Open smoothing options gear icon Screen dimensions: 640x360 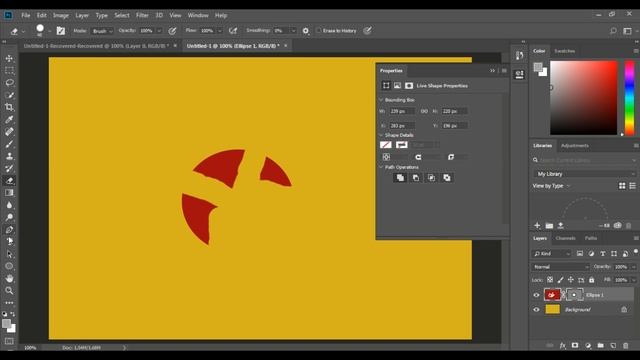[306, 31]
